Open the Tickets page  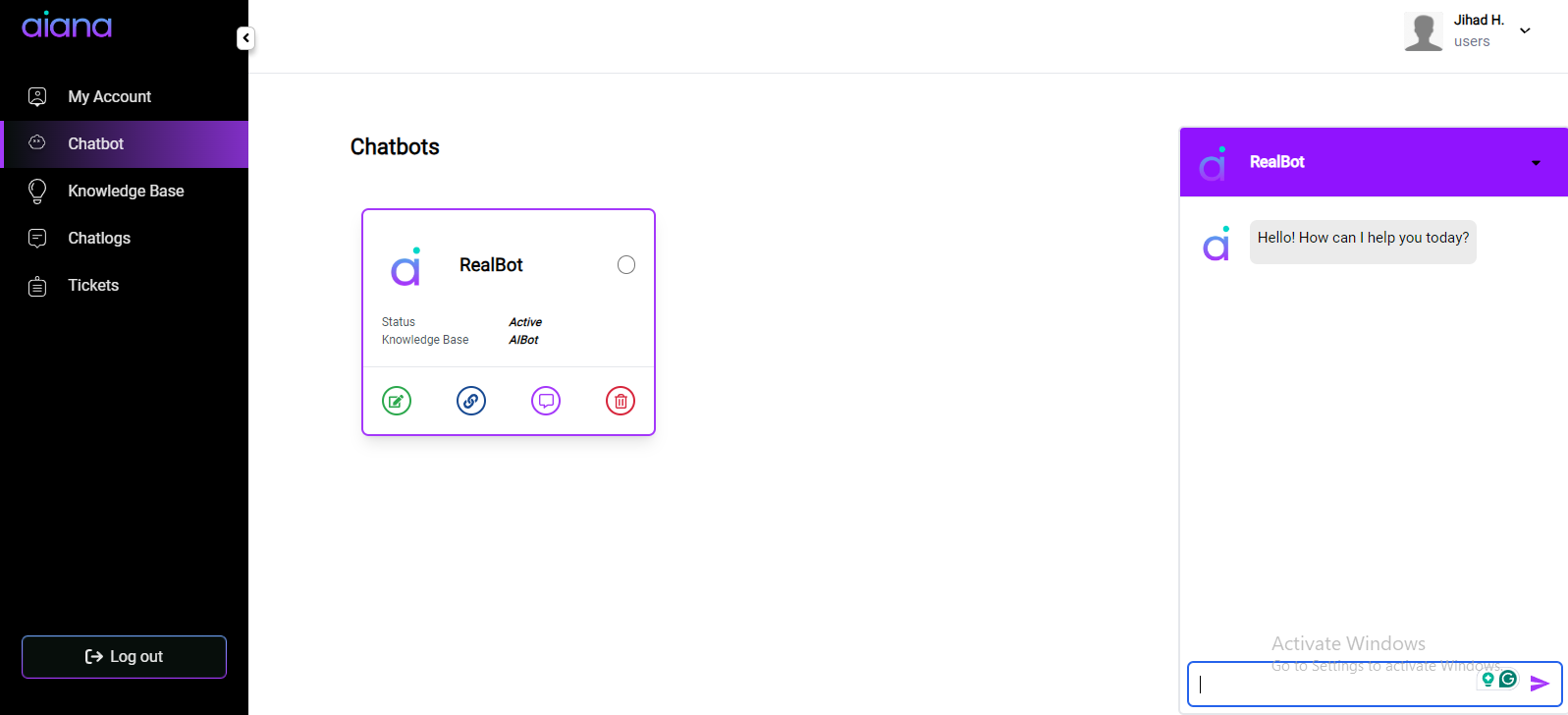pos(124,285)
